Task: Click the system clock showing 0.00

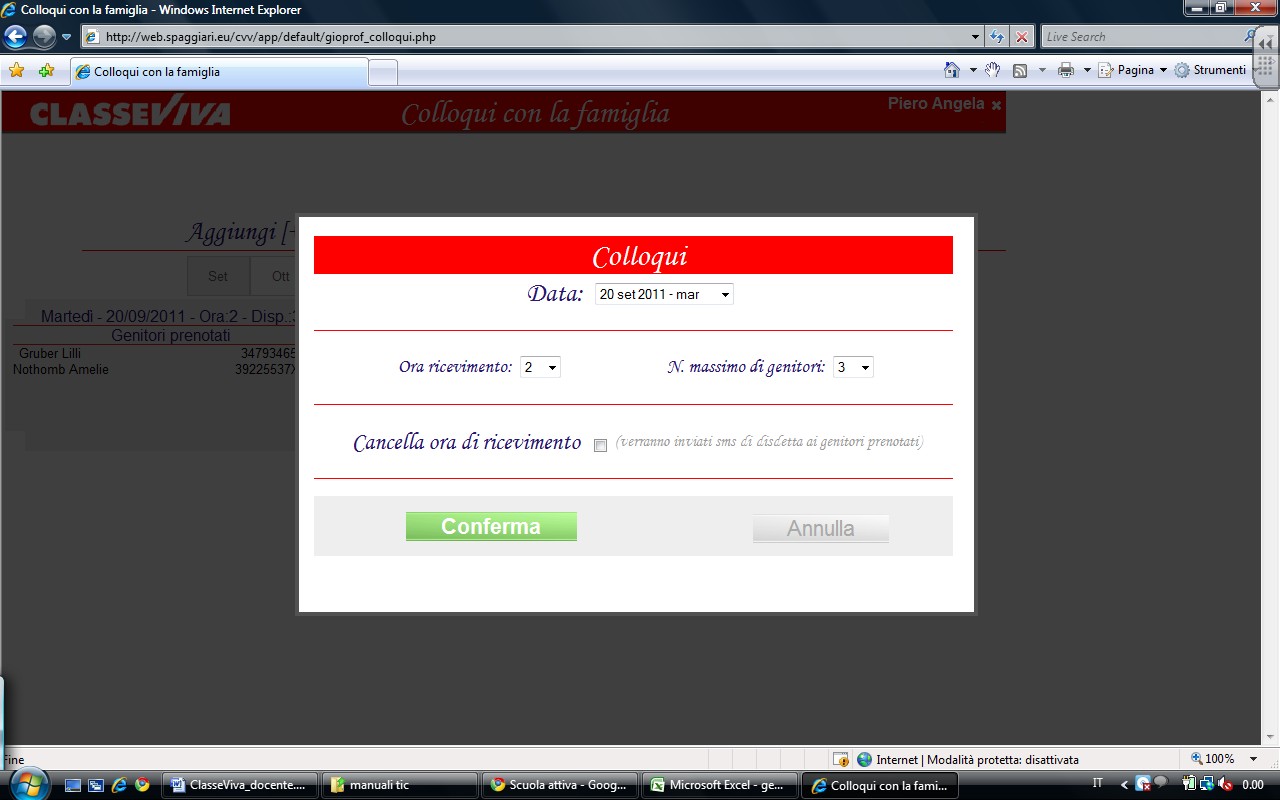Action: [x=1252, y=785]
